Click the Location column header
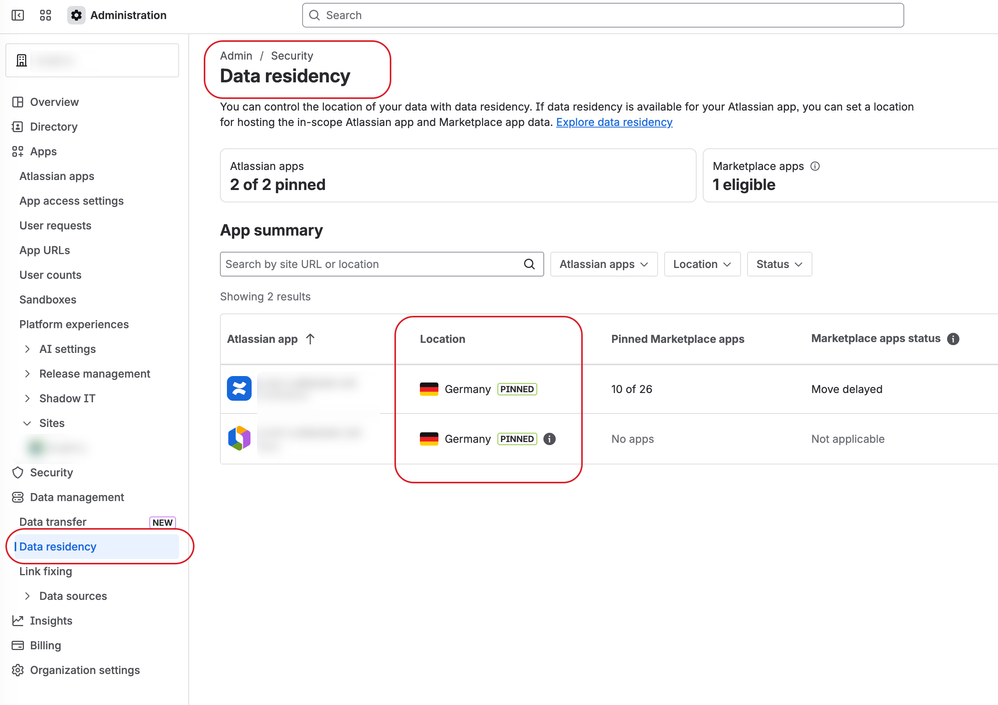 442,339
